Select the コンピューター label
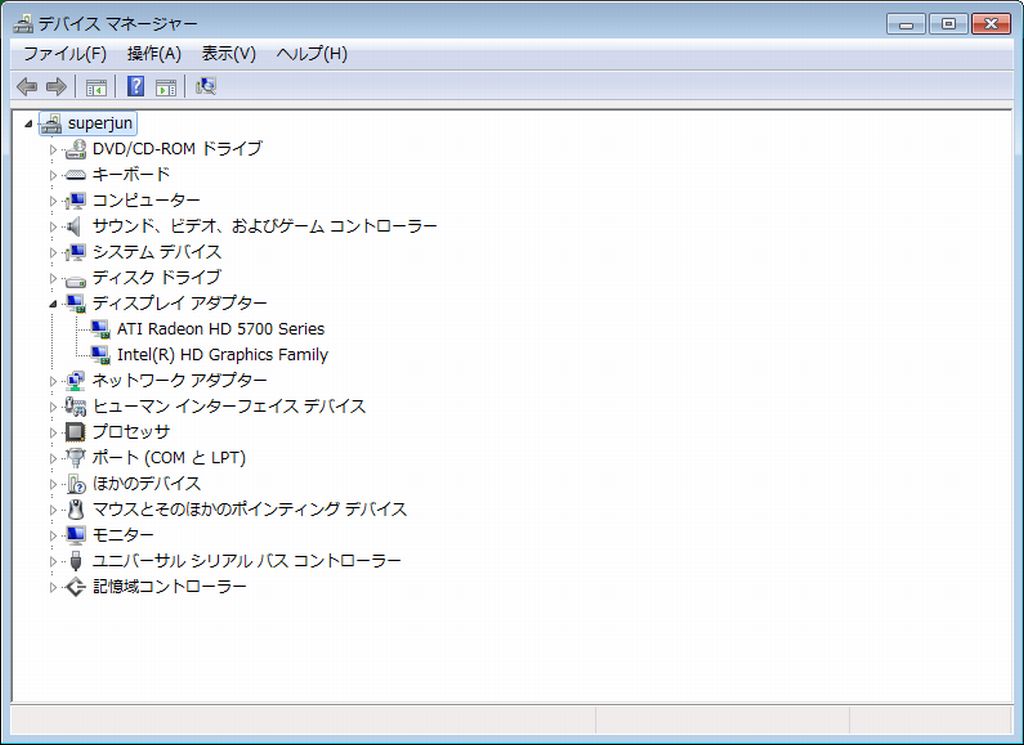The image size is (1024, 745). (x=146, y=200)
